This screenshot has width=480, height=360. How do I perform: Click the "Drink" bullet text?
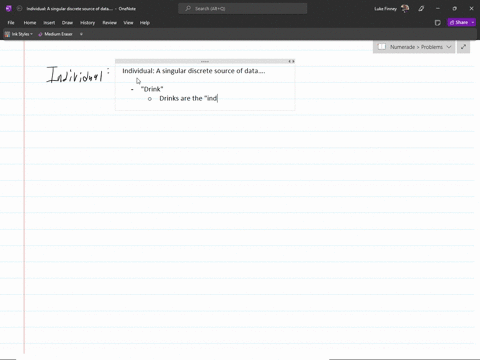click(152, 89)
